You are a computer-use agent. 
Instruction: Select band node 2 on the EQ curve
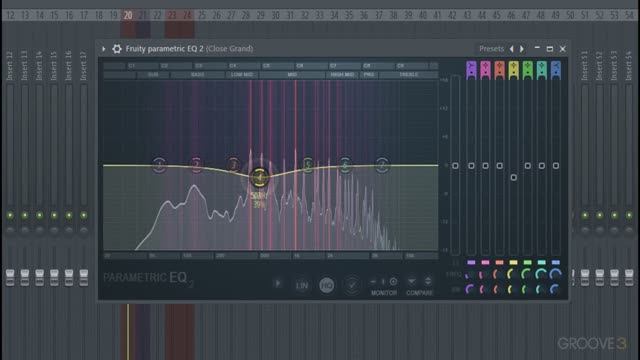196,165
